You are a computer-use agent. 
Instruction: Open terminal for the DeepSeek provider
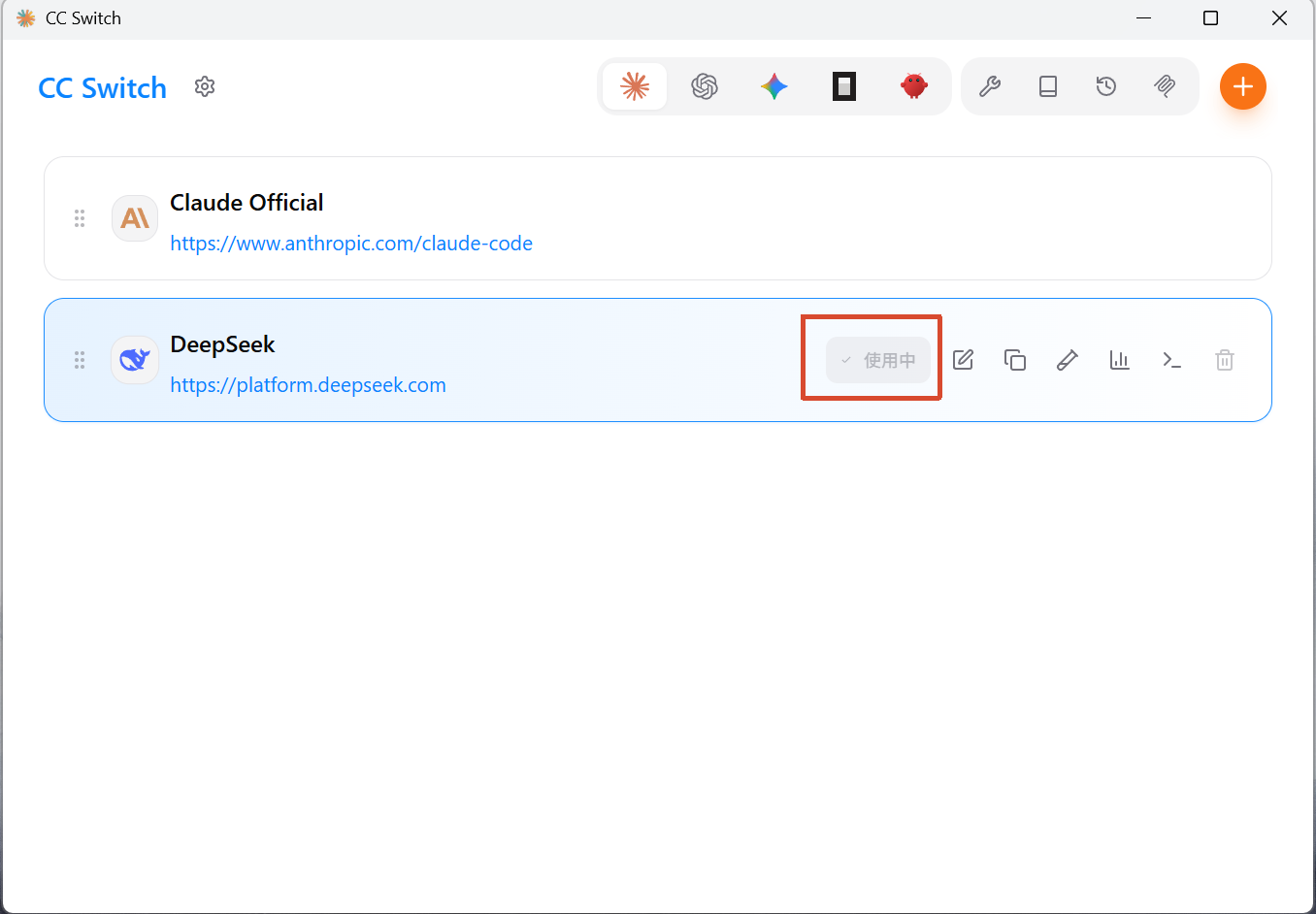pyautogui.click(x=1172, y=360)
